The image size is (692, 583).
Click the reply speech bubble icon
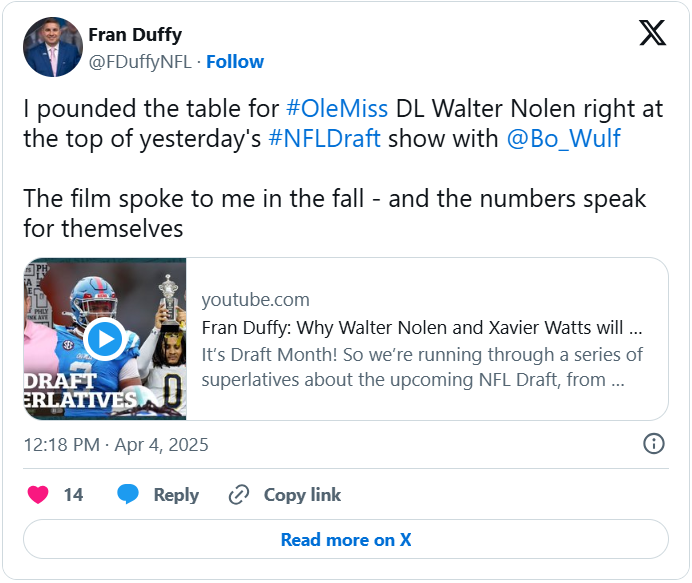click(x=128, y=495)
